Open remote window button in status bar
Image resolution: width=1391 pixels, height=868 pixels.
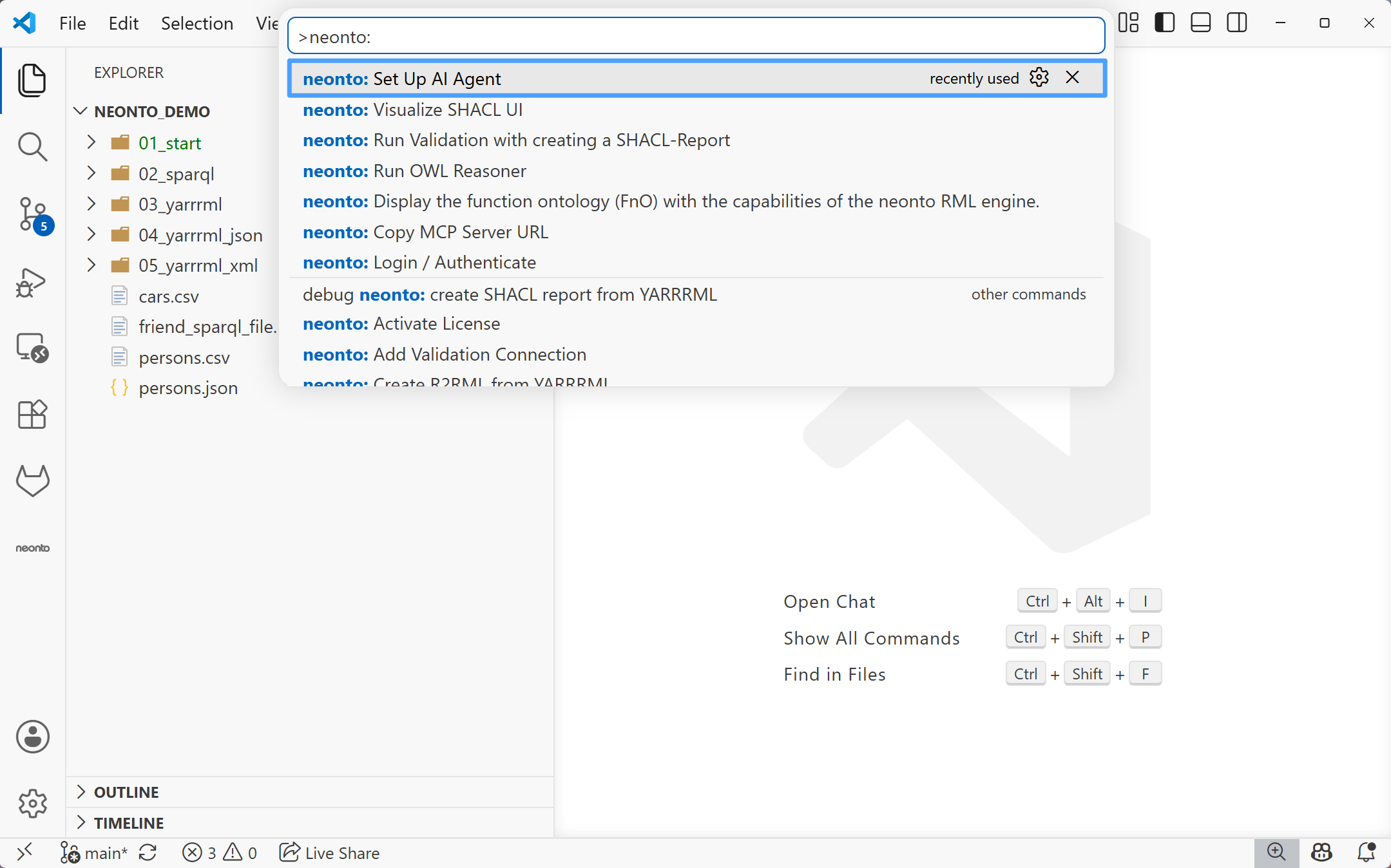pyautogui.click(x=24, y=853)
